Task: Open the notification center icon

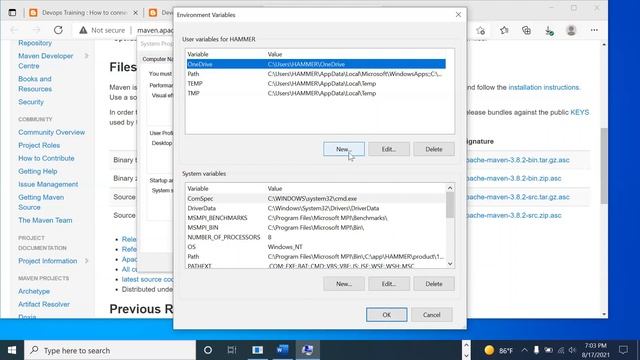Action: [x=623, y=350]
